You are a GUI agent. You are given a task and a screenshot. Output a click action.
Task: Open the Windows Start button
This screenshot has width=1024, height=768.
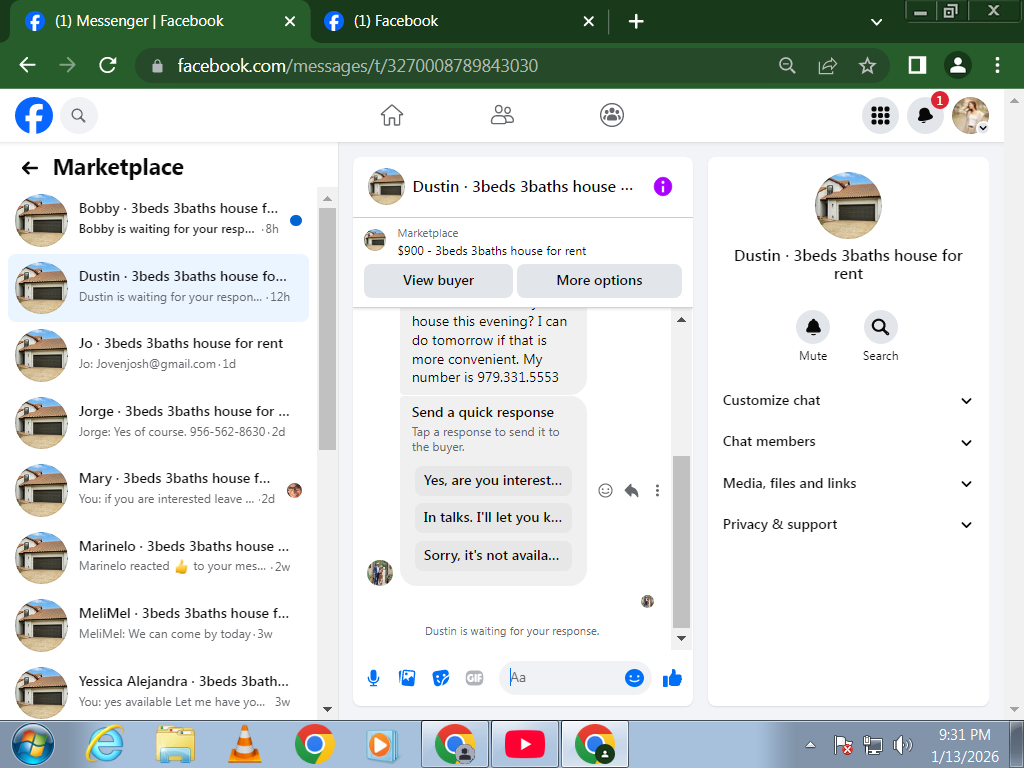click(33, 744)
